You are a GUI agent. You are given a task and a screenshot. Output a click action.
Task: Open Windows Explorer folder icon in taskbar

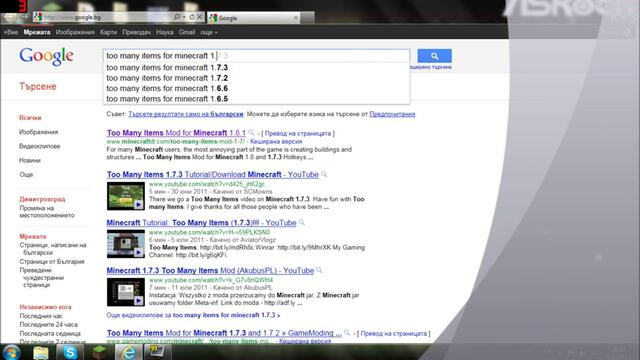41,352
